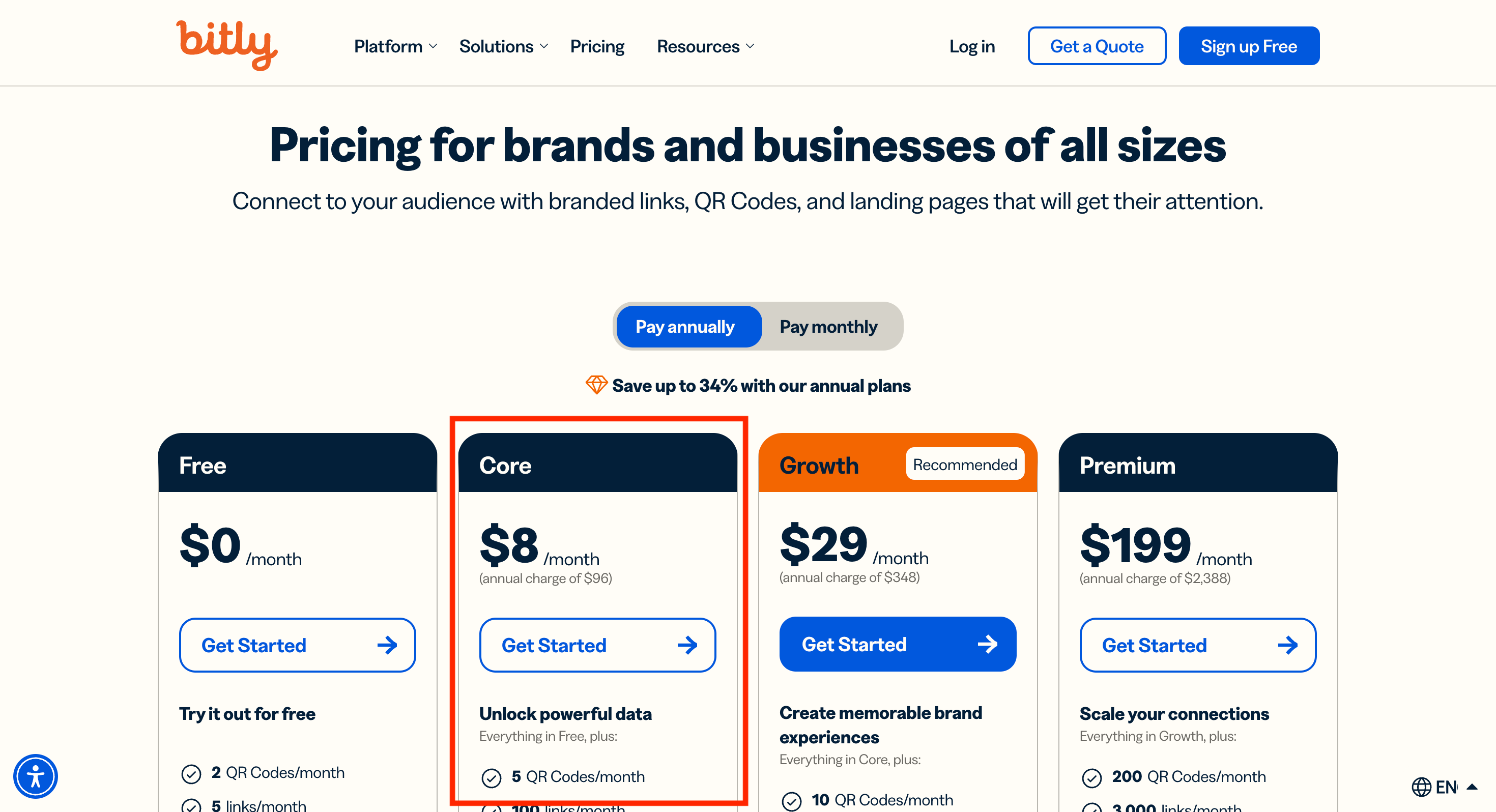The width and height of the screenshot is (1496, 812).
Task: Click the Log in link
Action: (x=971, y=46)
